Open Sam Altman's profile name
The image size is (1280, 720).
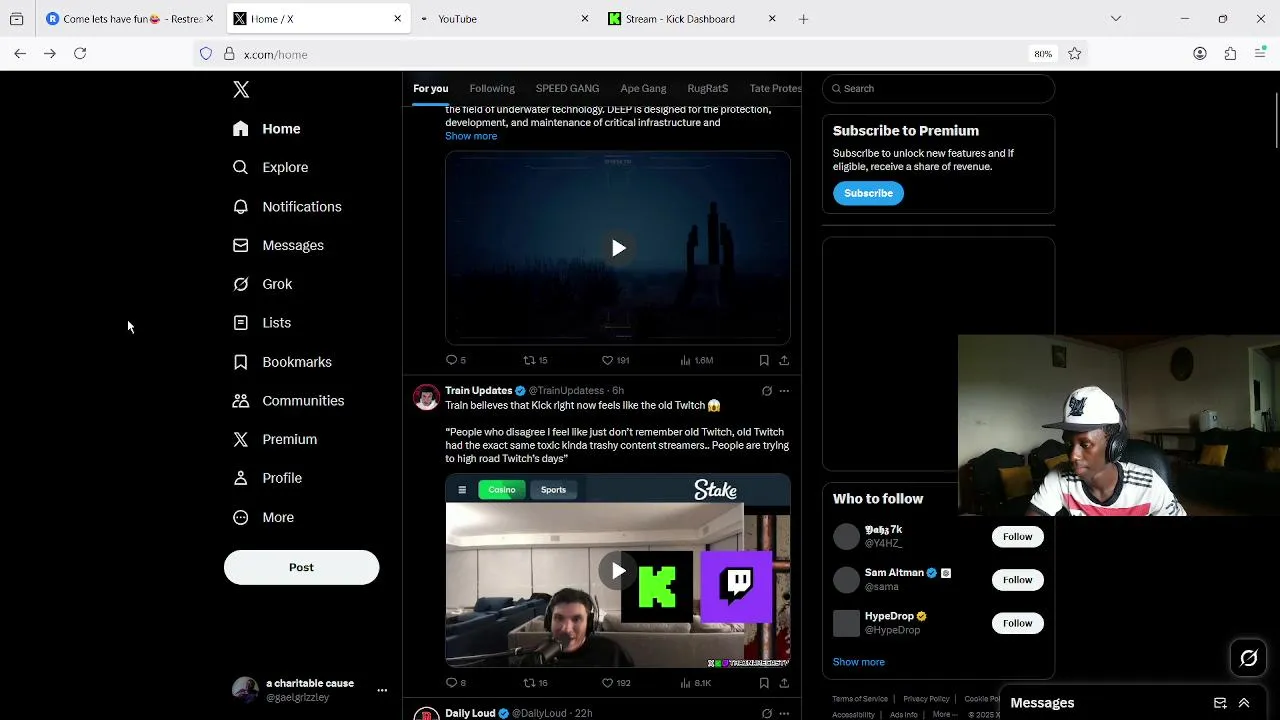pos(894,573)
